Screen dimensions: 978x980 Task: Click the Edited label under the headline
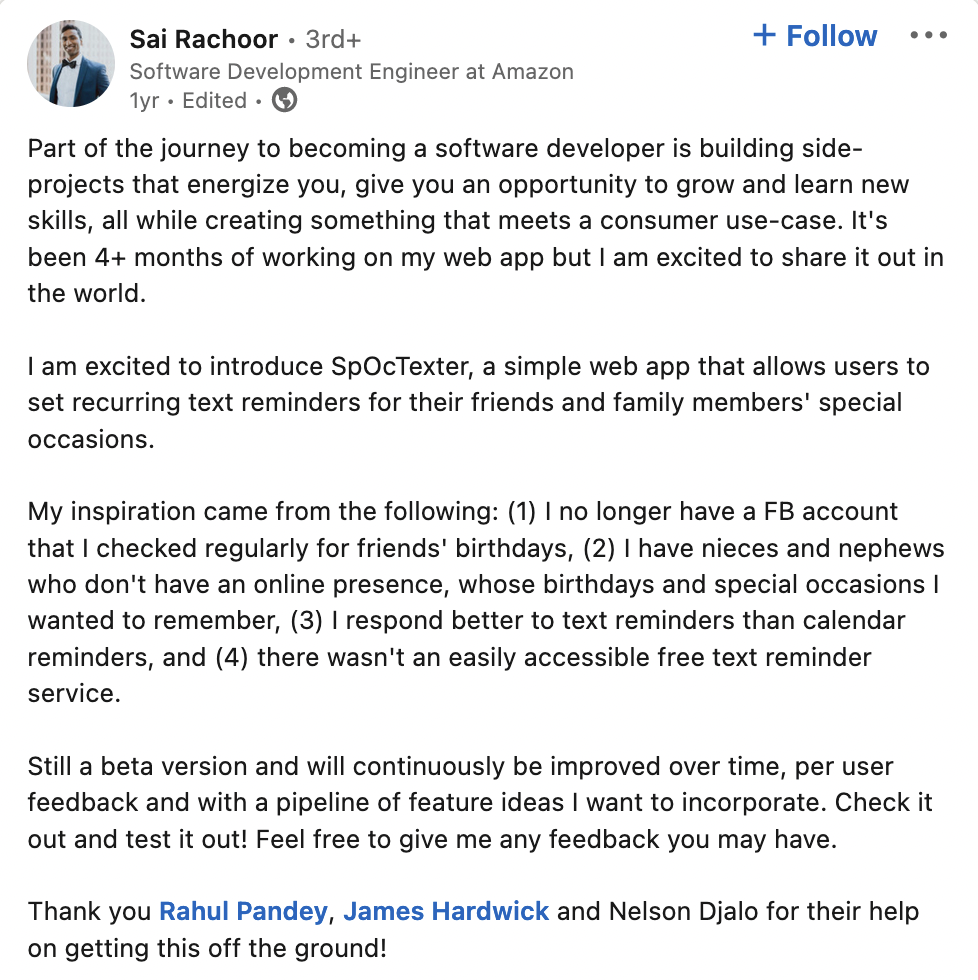click(214, 101)
